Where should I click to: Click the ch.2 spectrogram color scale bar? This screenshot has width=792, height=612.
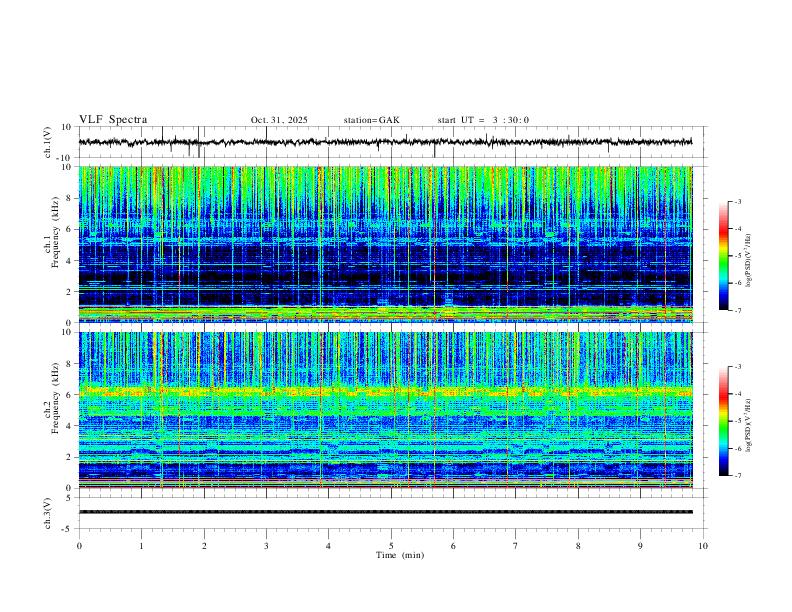[x=723, y=421]
